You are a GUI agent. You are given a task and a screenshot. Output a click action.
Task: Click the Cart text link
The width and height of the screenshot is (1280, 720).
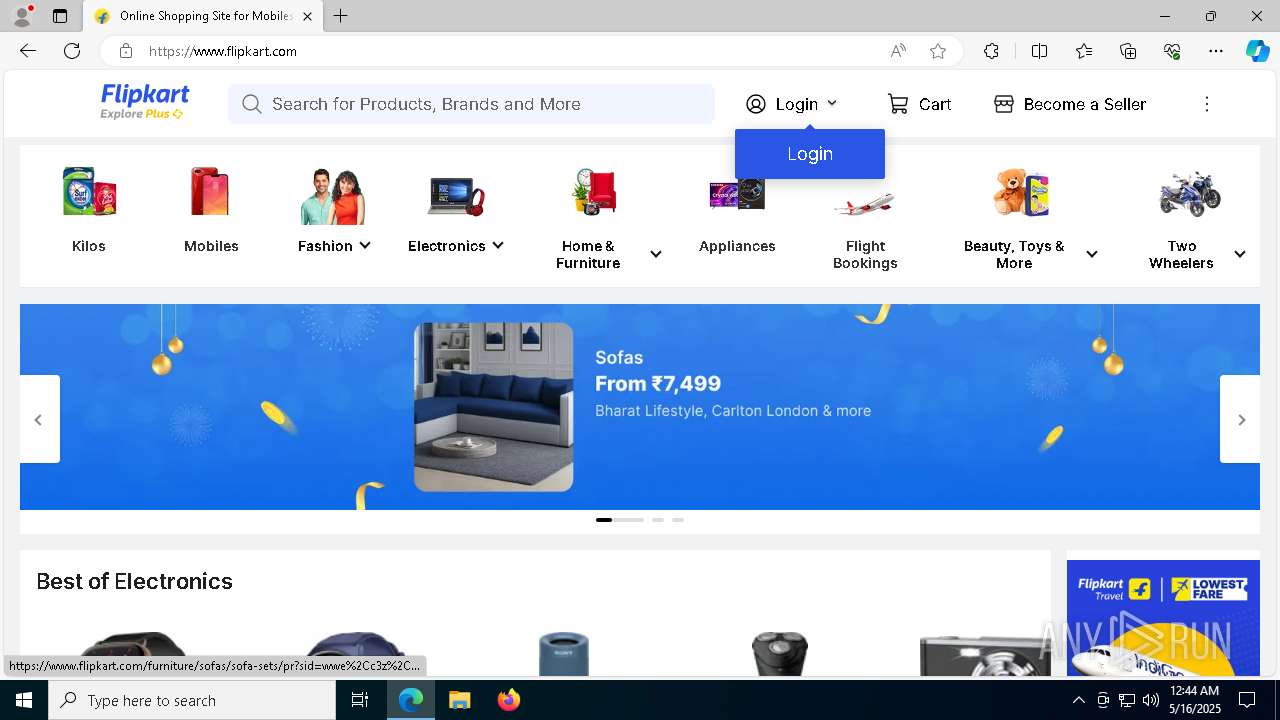coord(935,104)
